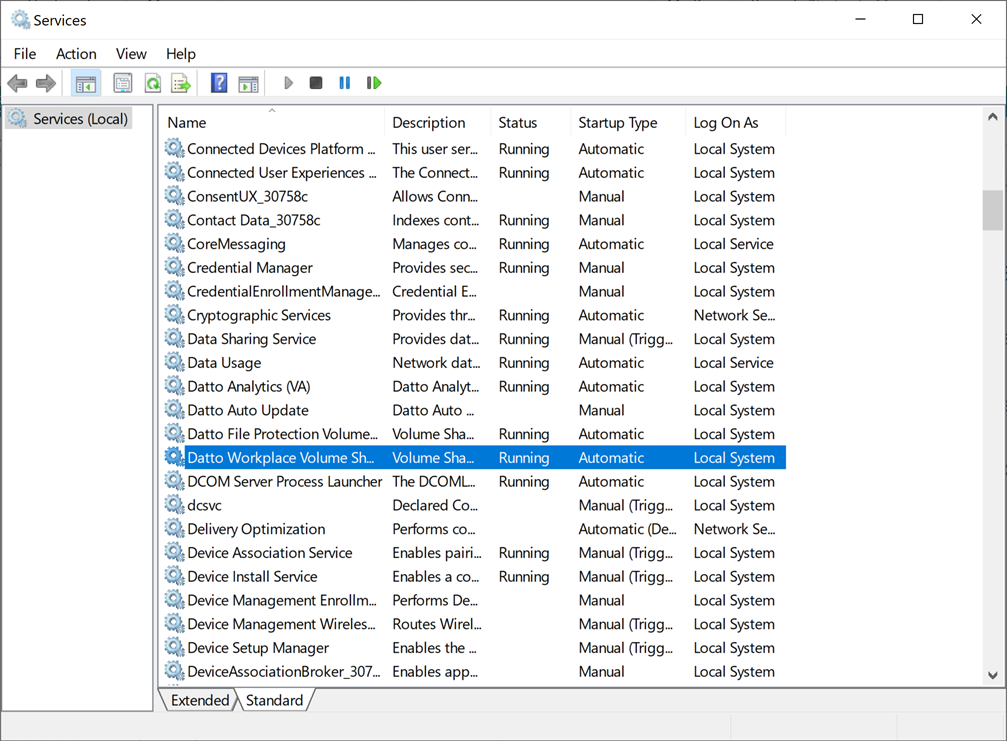The height and width of the screenshot is (741, 1007).
Task: Click the Export List toolbar icon
Action: click(181, 83)
